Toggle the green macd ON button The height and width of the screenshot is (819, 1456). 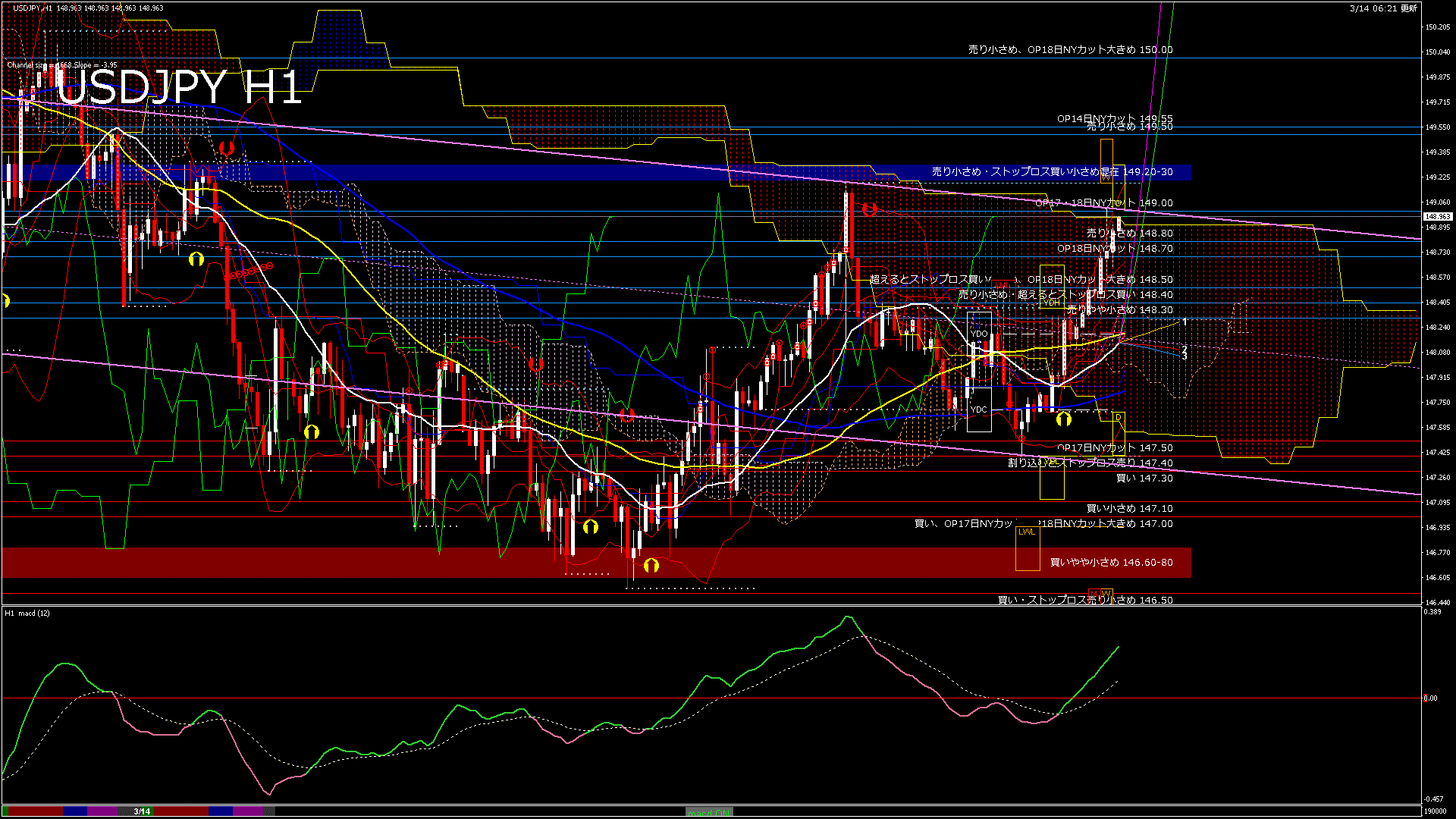(709, 812)
